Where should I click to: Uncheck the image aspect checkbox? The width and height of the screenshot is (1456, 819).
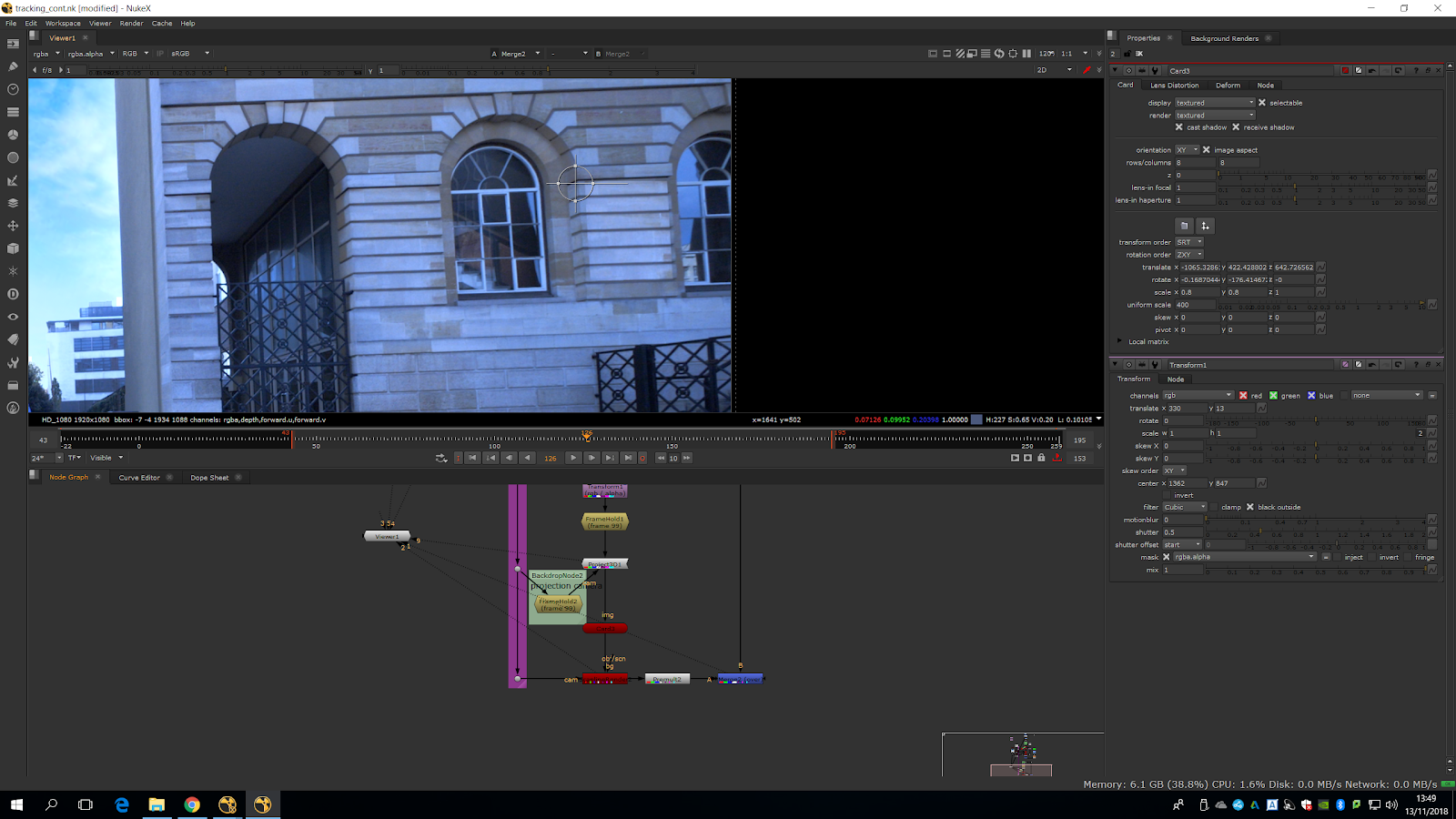pyautogui.click(x=1207, y=150)
